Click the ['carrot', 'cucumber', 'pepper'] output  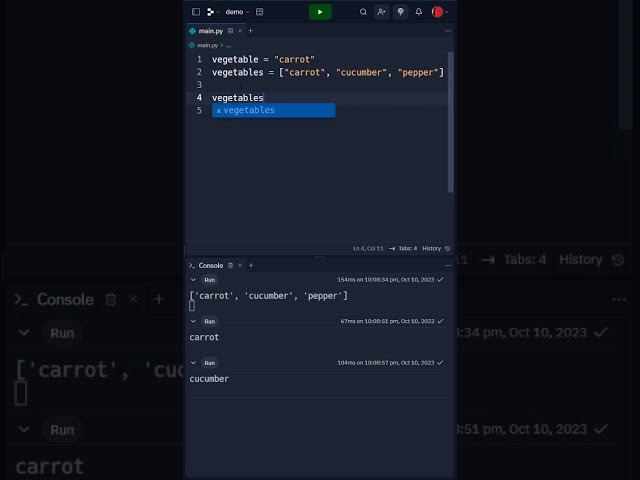coord(269,296)
